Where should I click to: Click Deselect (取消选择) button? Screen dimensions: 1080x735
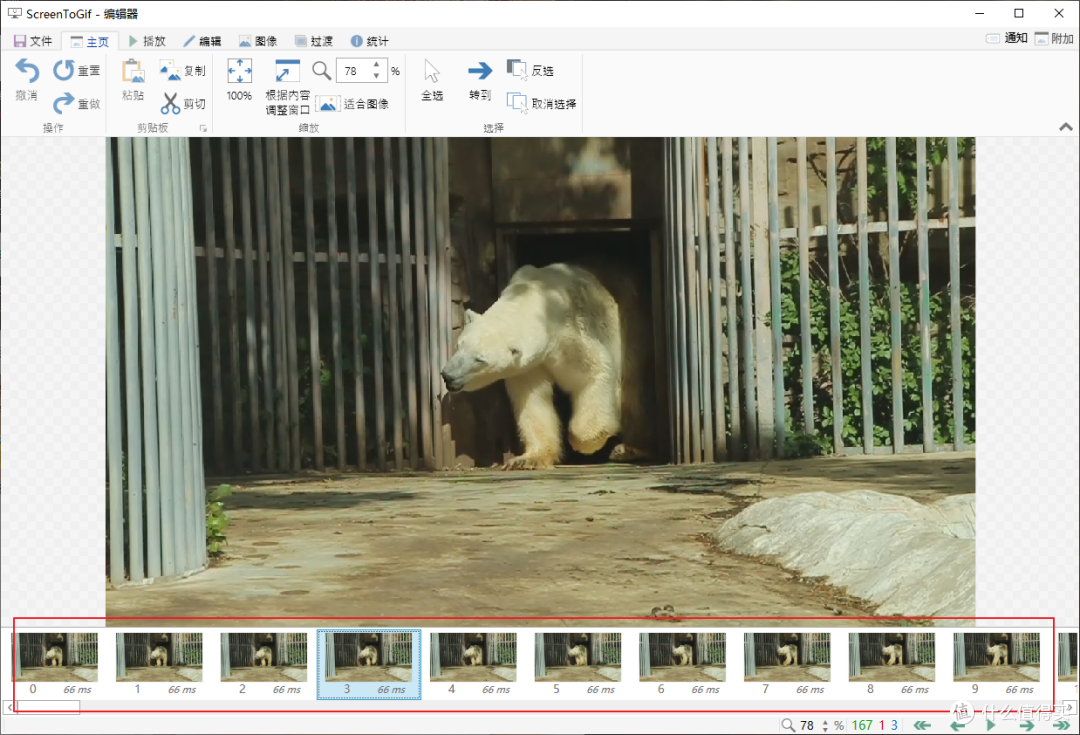pos(541,103)
